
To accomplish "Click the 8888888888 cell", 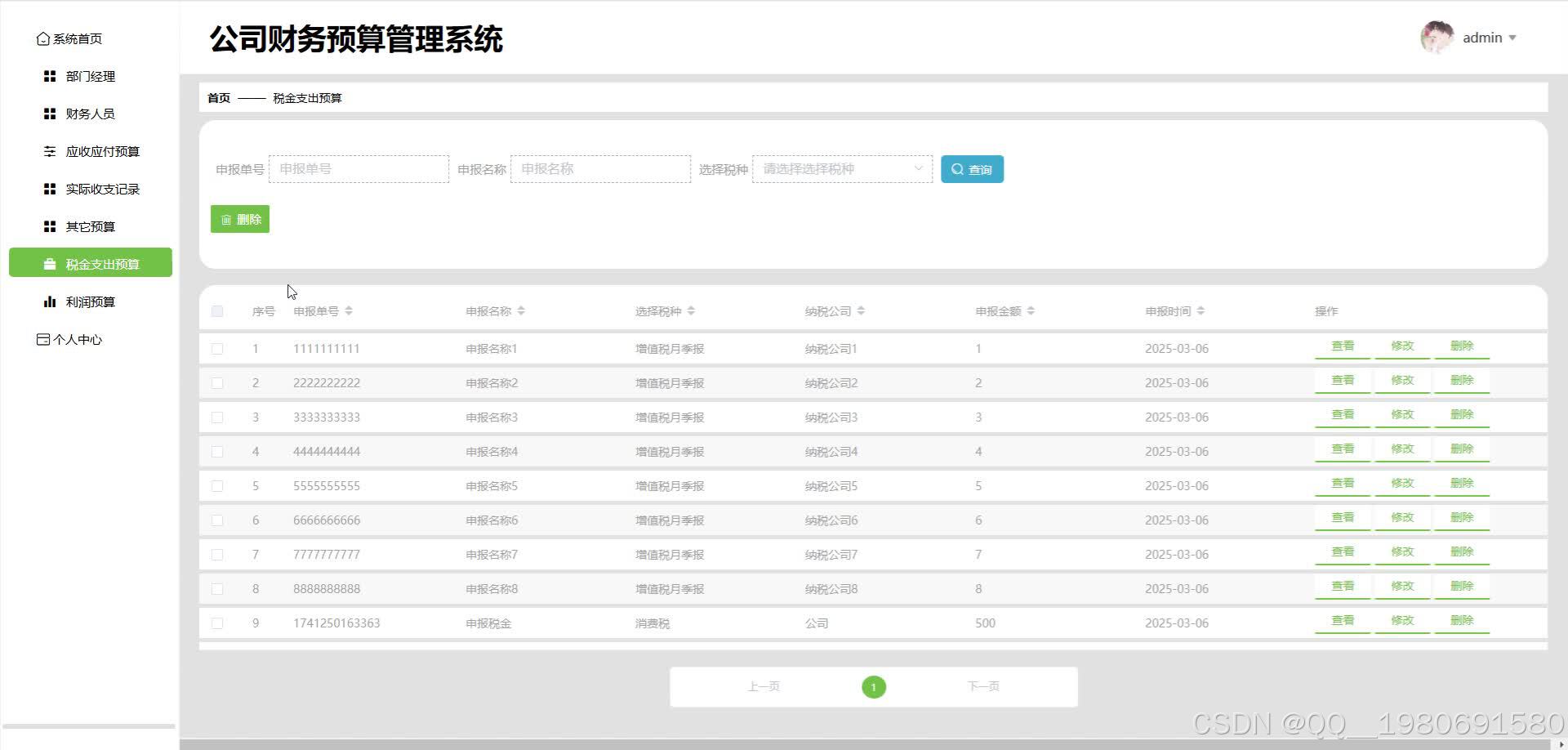I will pyautogui.click(x=327, y=589).
